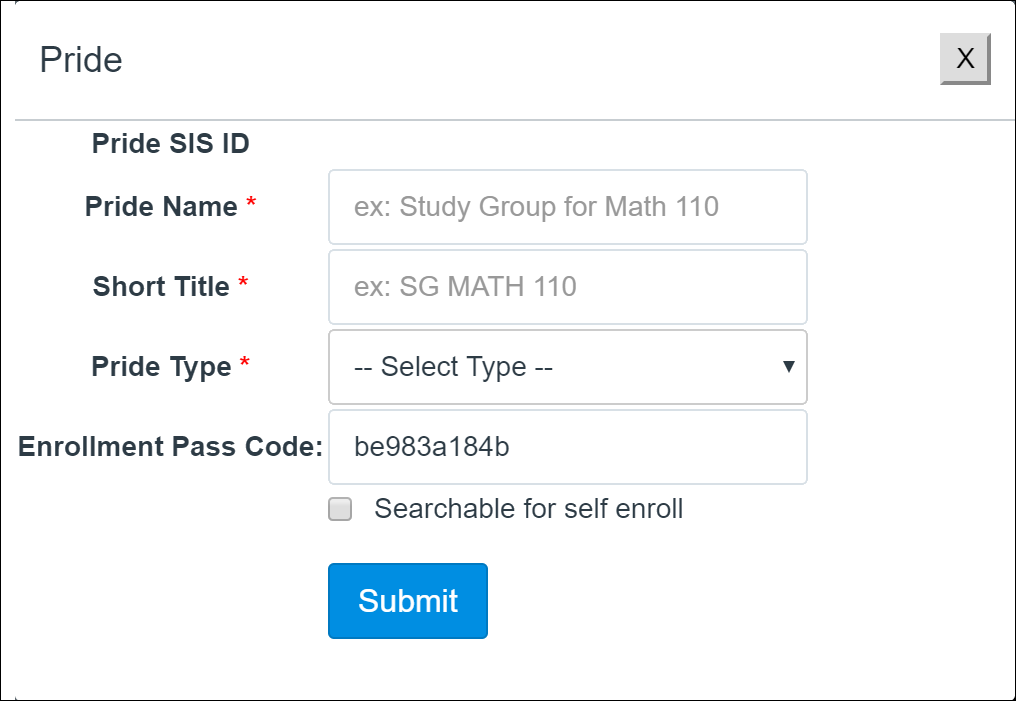
Task: Click the Pride Name label
Action: pos(161,207)
